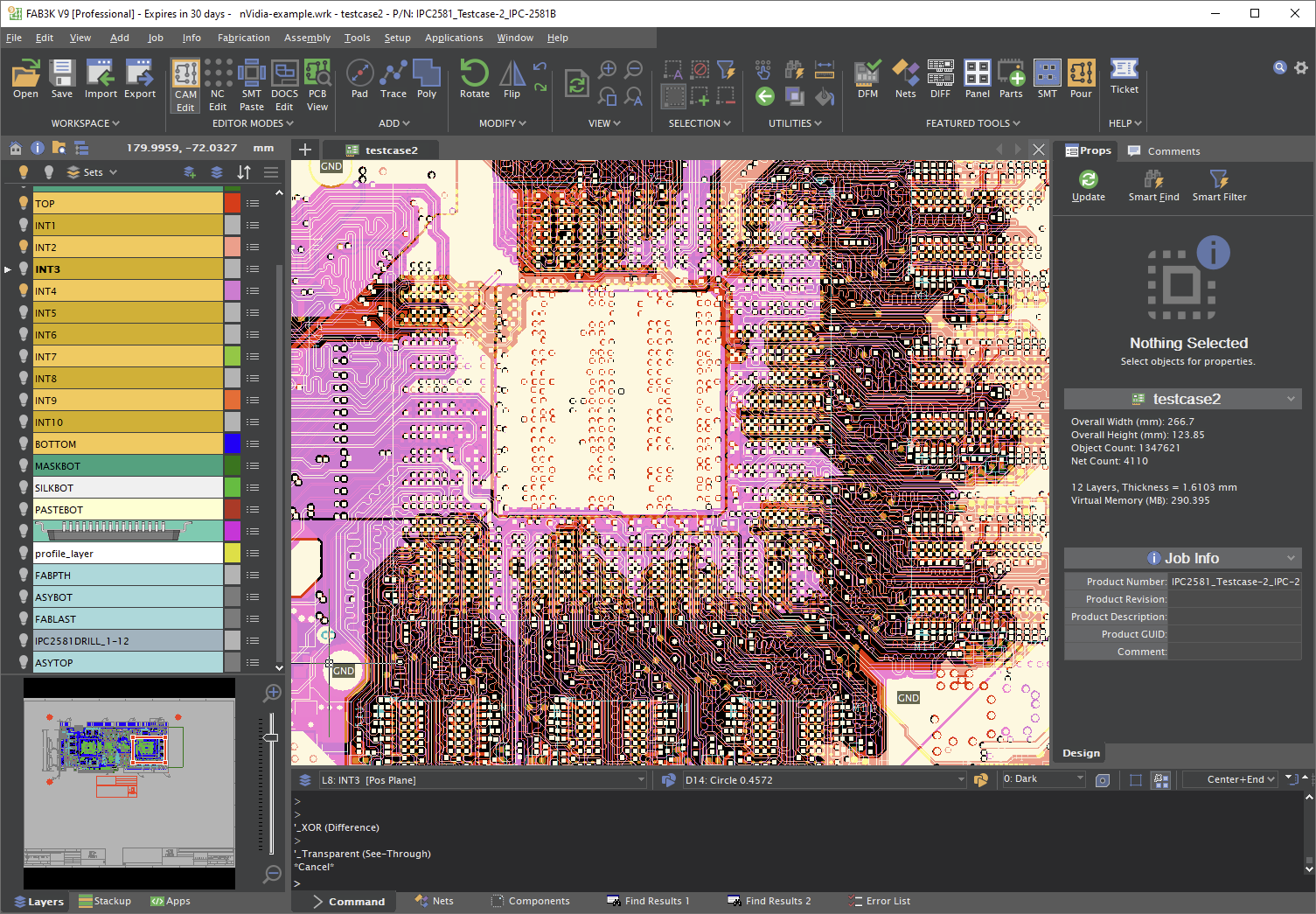Open SMT Paste editor mode
The width and height of the screenshot is (1316, 914).
pos(252,86)
